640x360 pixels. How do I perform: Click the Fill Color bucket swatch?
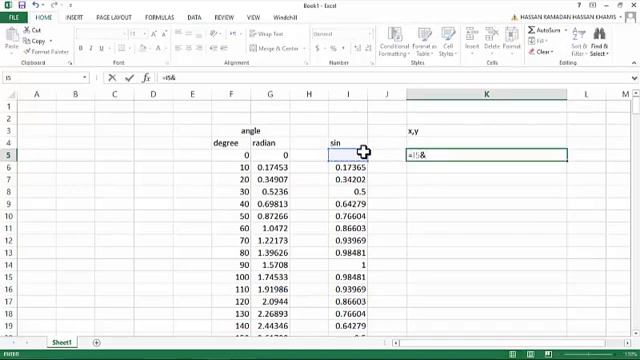tap(142, 48)
